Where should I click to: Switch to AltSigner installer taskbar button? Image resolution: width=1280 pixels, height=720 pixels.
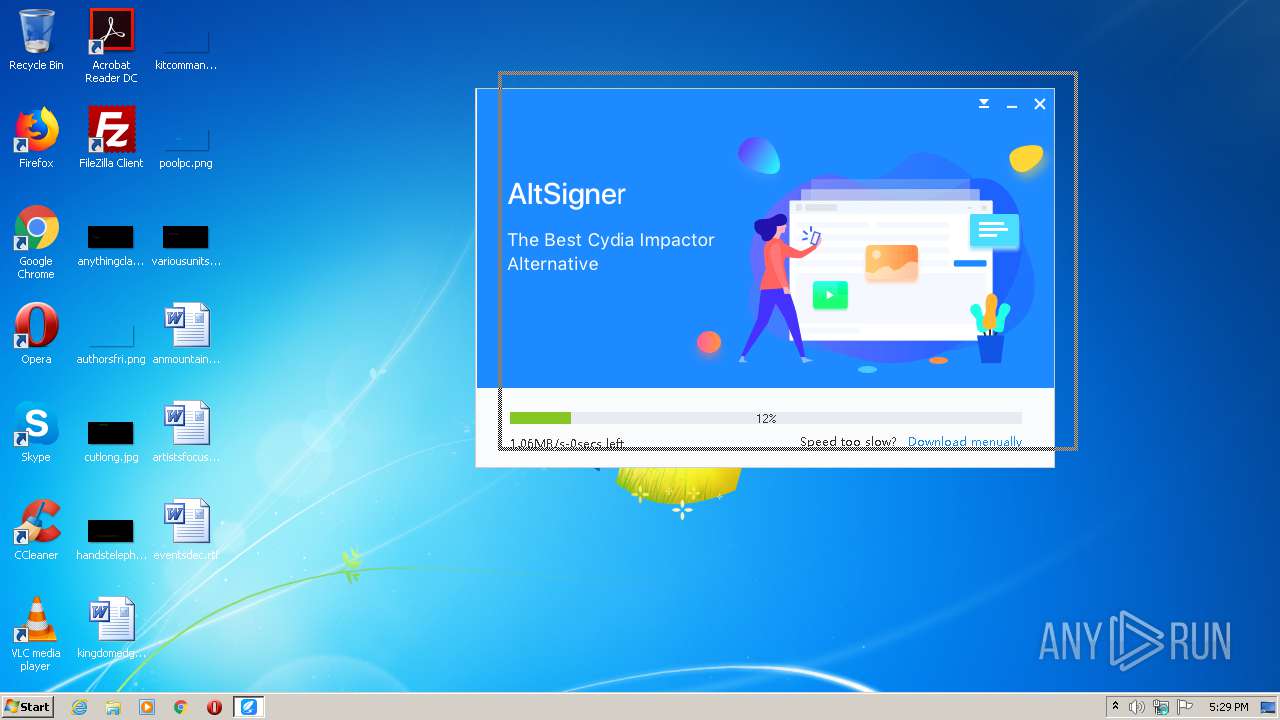[248, 707]
